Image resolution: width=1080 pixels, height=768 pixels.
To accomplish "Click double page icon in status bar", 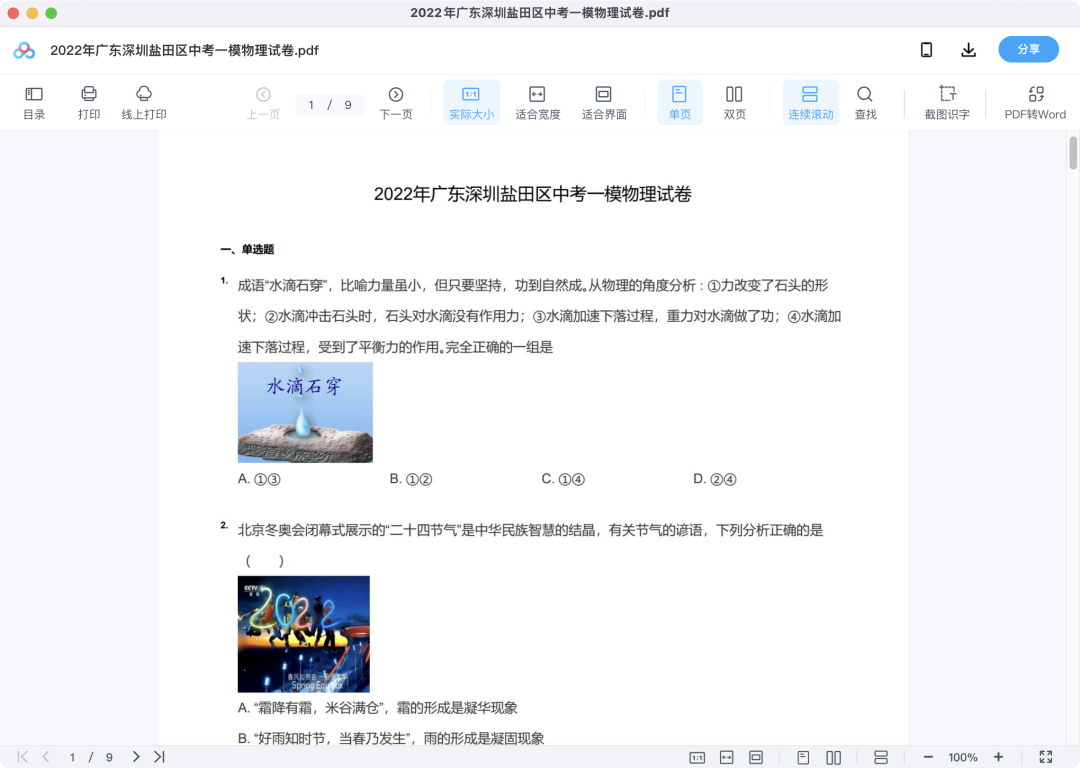I will [833, 758].
